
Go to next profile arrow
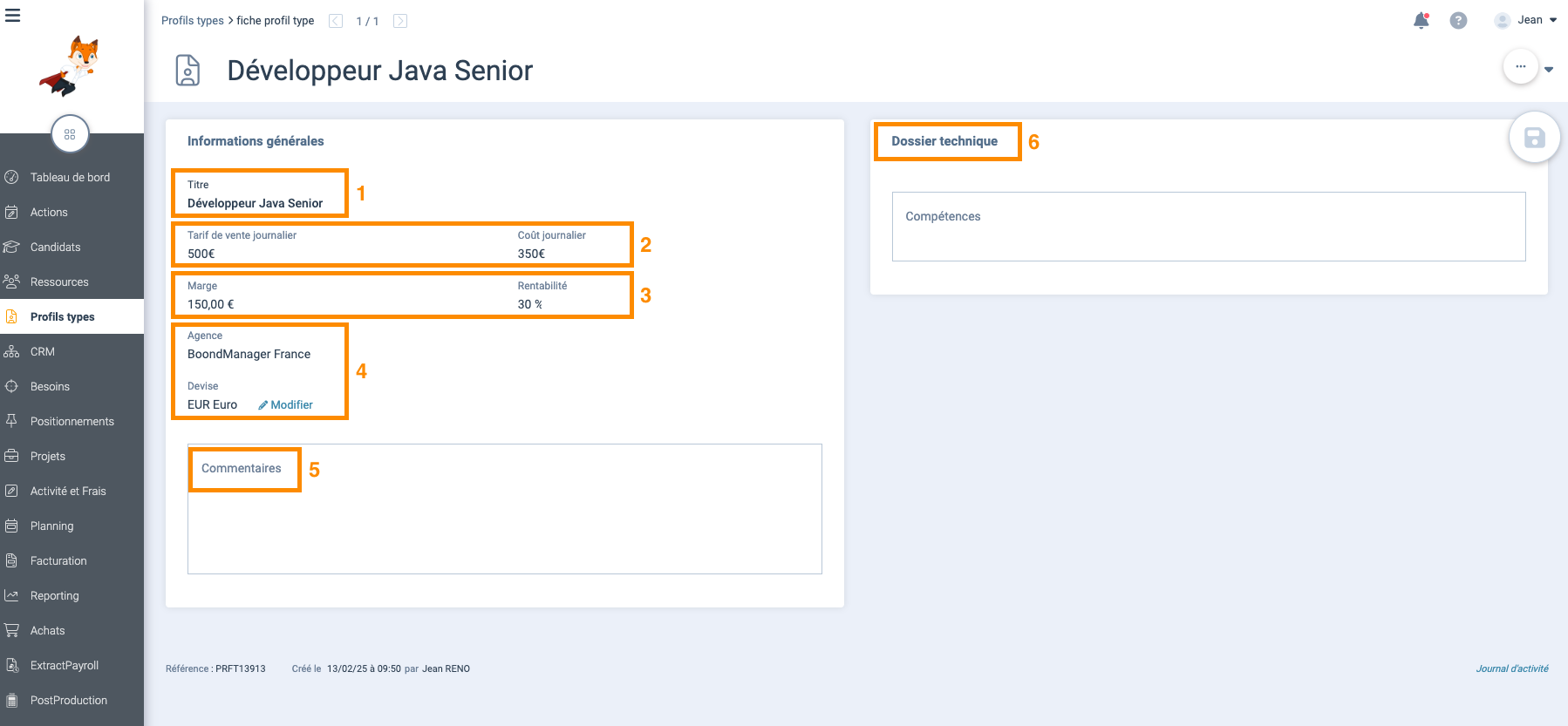coord(400,21)
